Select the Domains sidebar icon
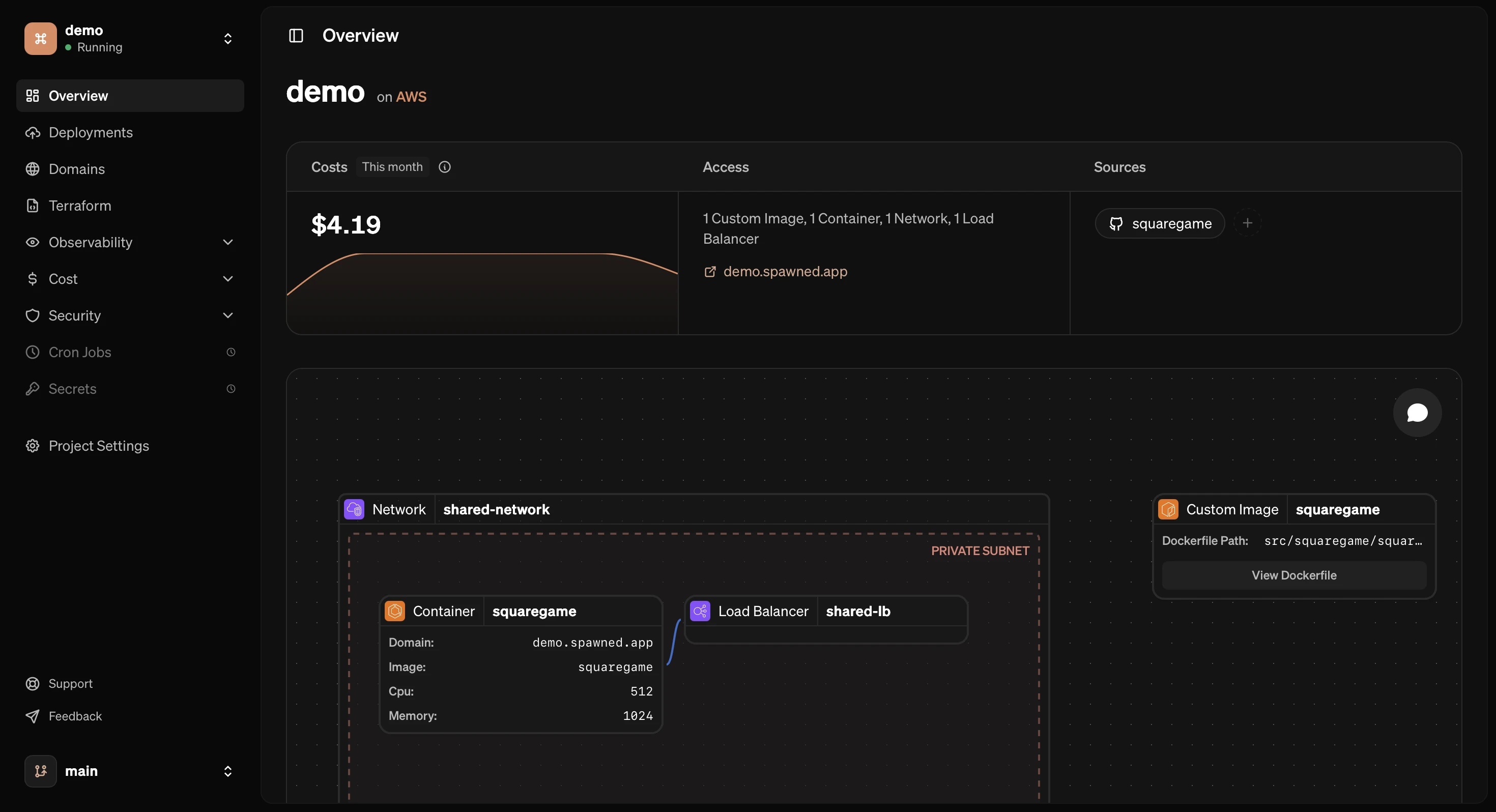 coord(33,169)
